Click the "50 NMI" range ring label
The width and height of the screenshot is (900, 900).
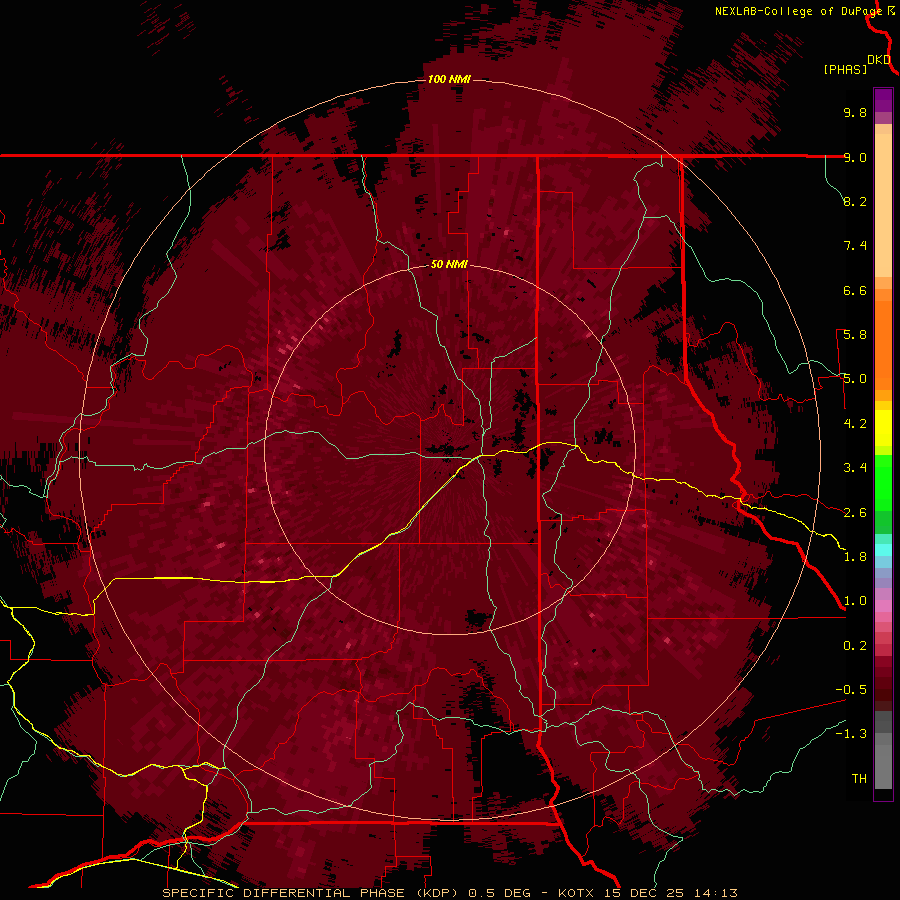[449, 264]
